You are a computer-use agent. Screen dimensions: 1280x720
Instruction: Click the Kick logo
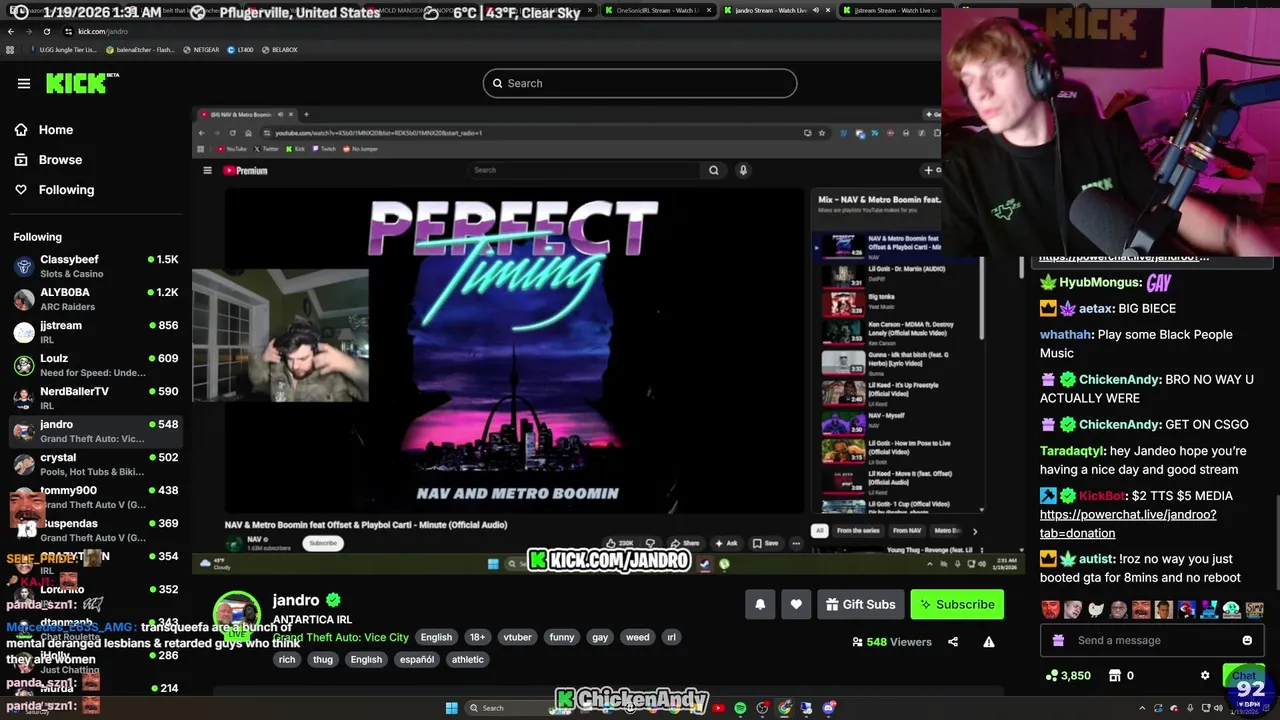[x=82, y=83]
